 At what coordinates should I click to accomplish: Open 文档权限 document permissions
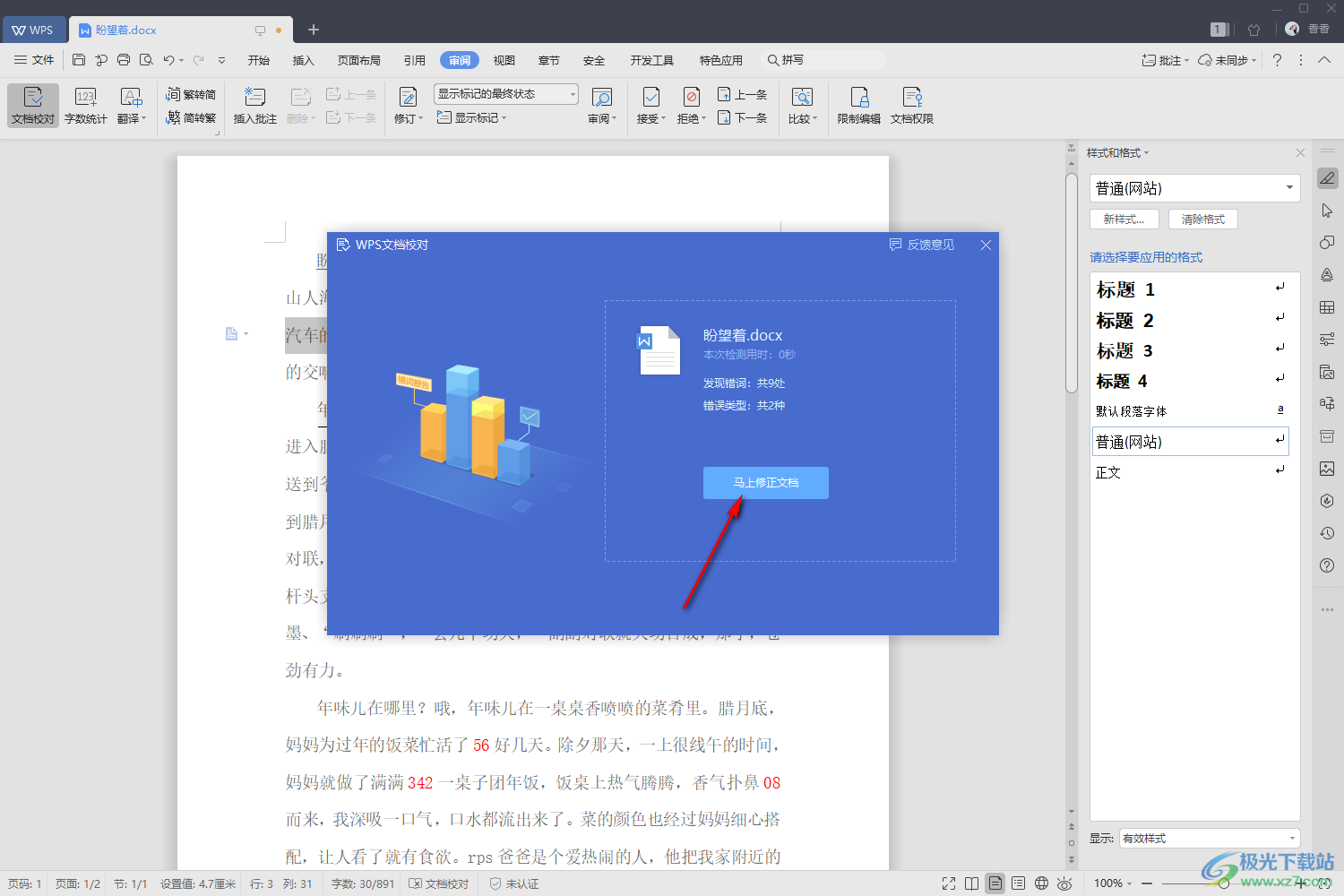coord(912,105)
